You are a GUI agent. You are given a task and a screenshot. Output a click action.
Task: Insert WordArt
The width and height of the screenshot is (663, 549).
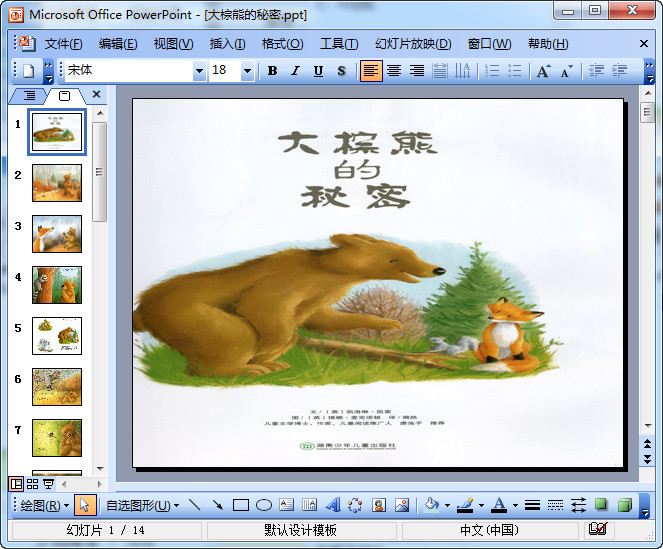click(x=333, y=505)
